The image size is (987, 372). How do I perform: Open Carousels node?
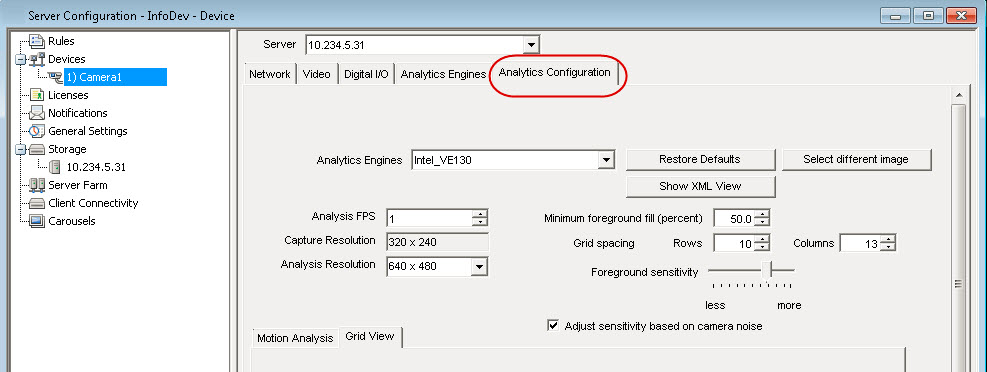[72, 221]
